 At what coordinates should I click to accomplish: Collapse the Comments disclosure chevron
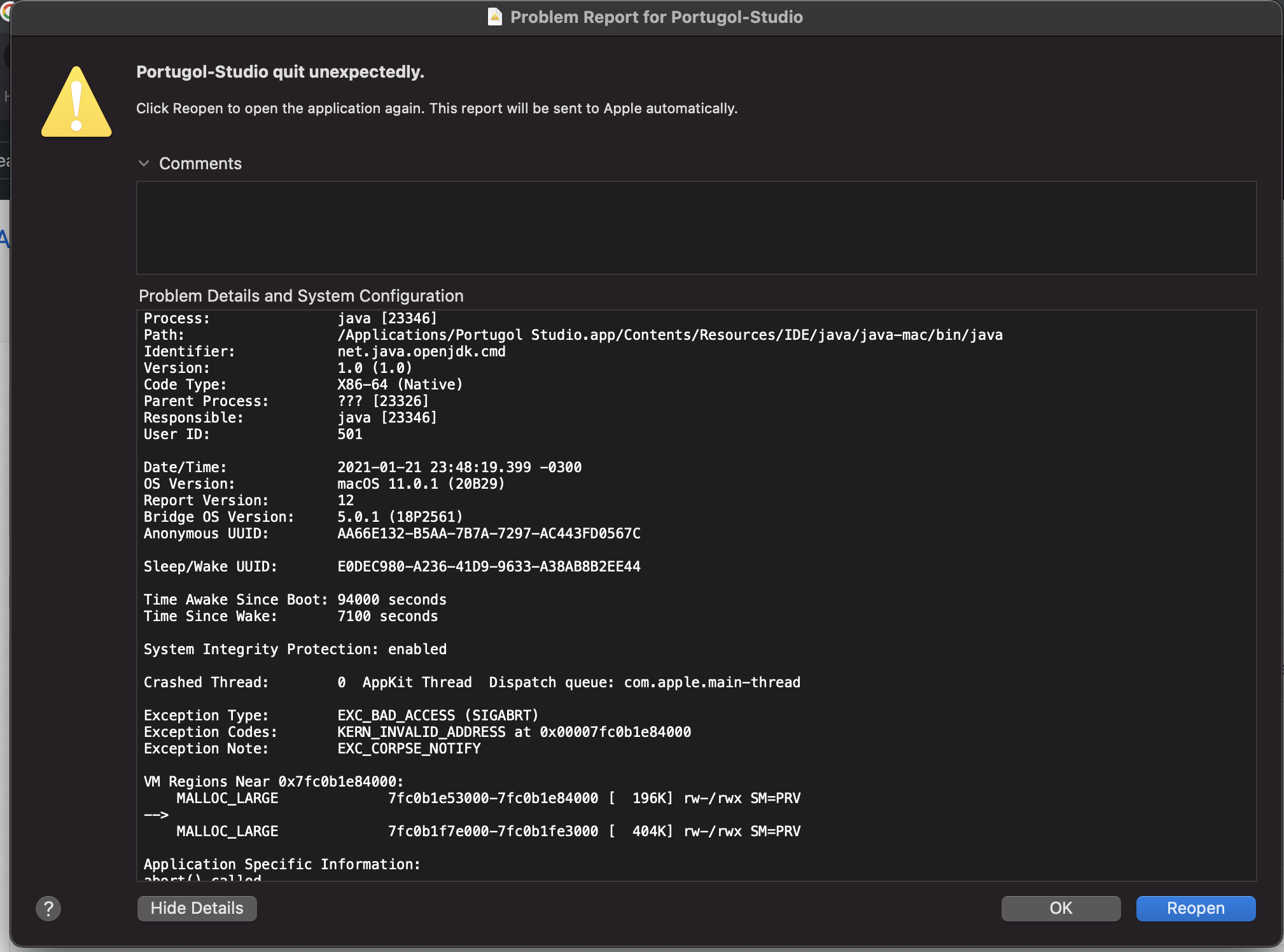pyautogui.click(x=144, y=164)
